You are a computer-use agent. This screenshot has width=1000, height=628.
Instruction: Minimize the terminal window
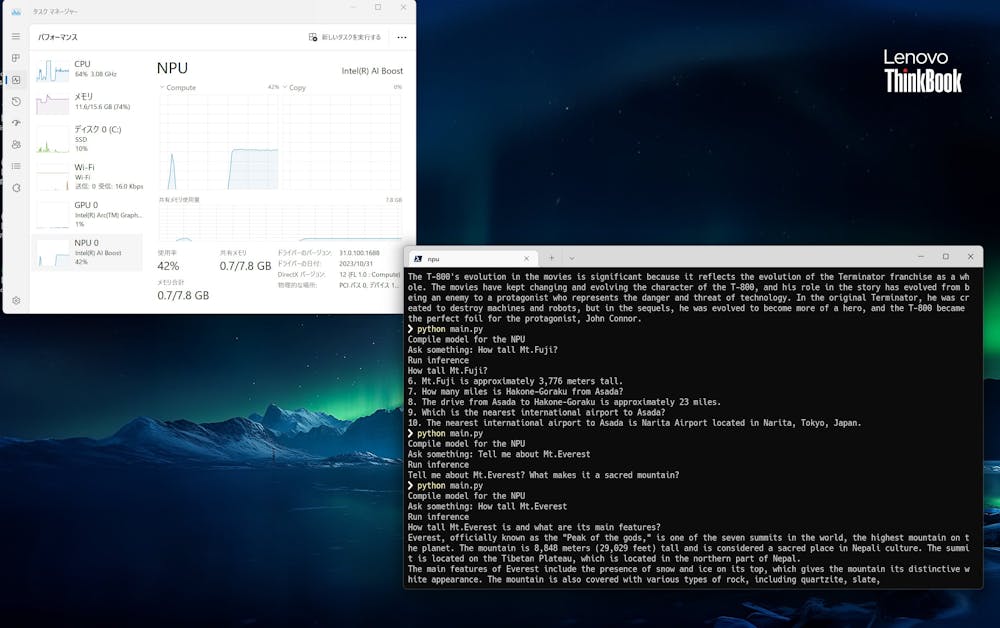[921, 256]
